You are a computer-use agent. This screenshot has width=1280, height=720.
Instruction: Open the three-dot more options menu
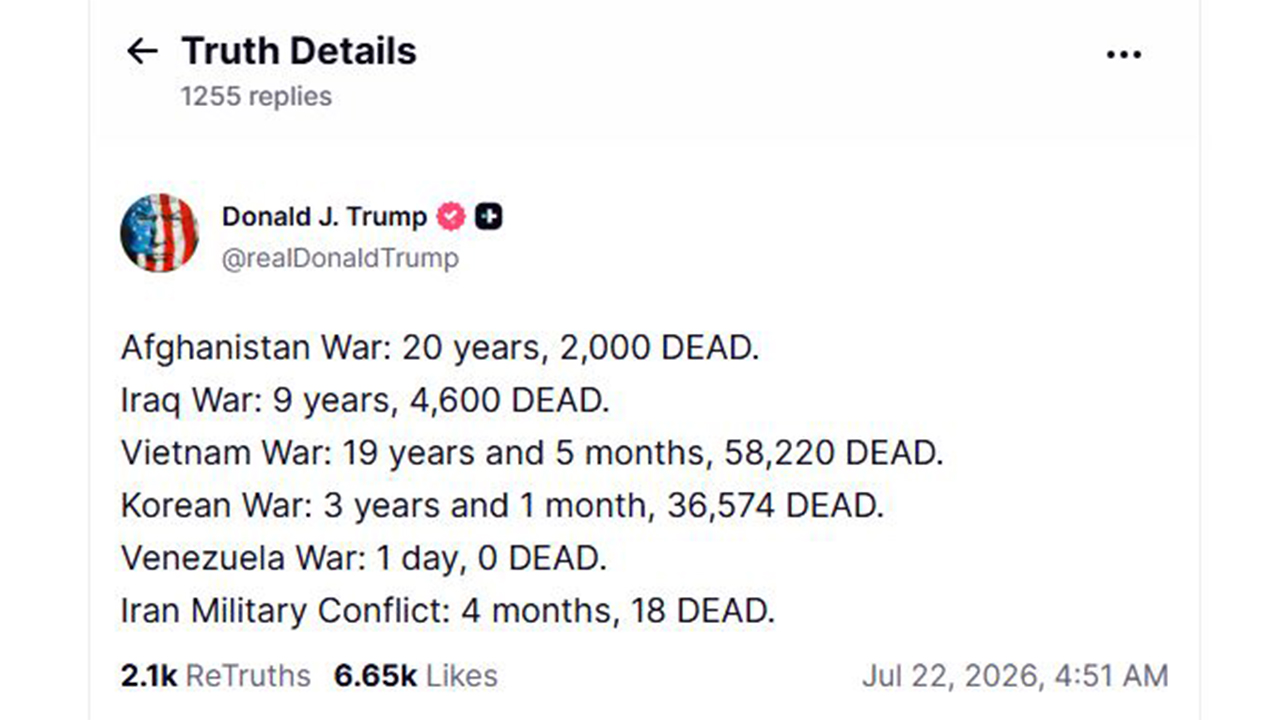coord(1123,54)
